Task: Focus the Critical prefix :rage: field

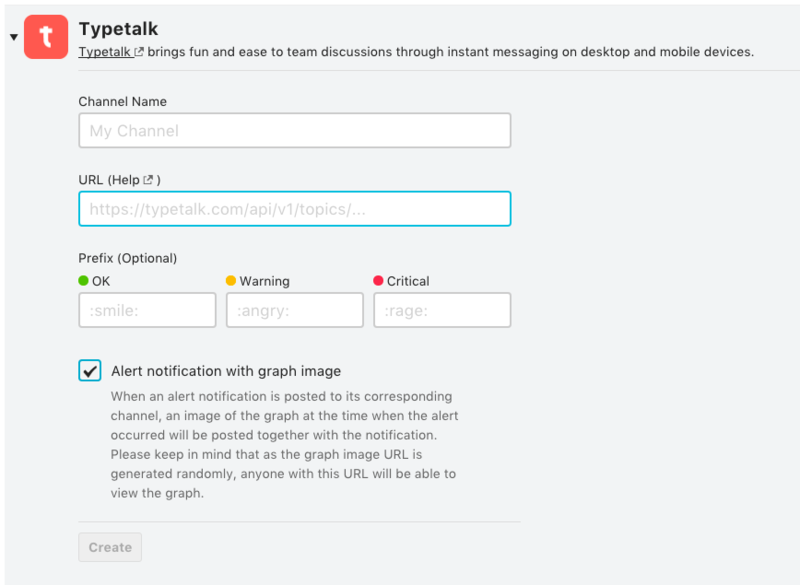Action: coord(442,310)
